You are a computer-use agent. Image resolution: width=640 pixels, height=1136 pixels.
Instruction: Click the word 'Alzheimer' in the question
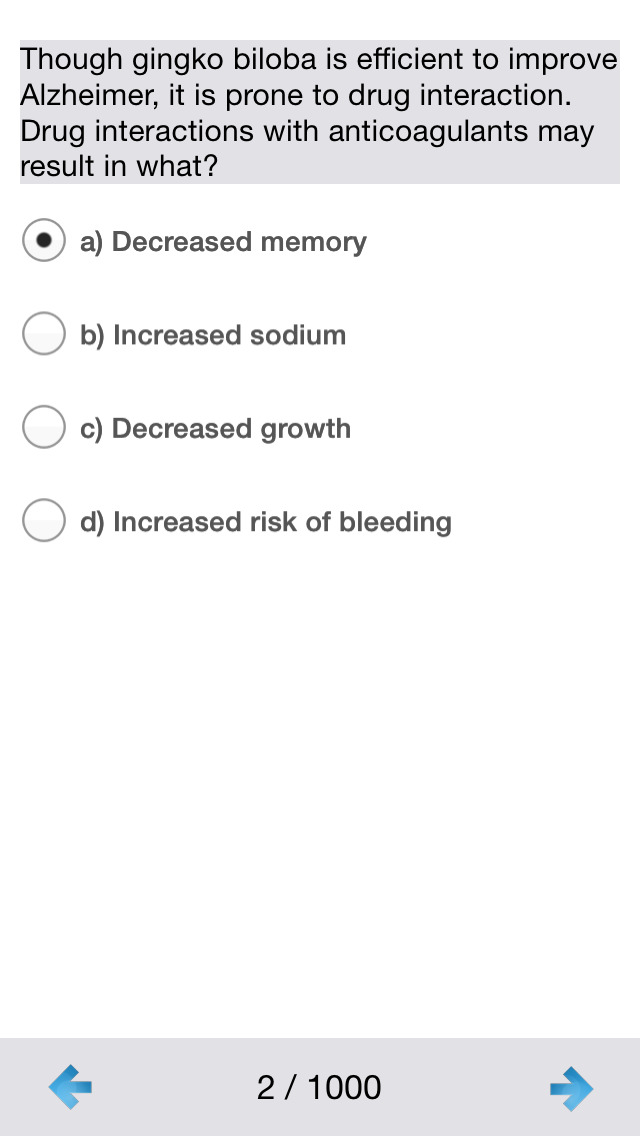[88, 96]
